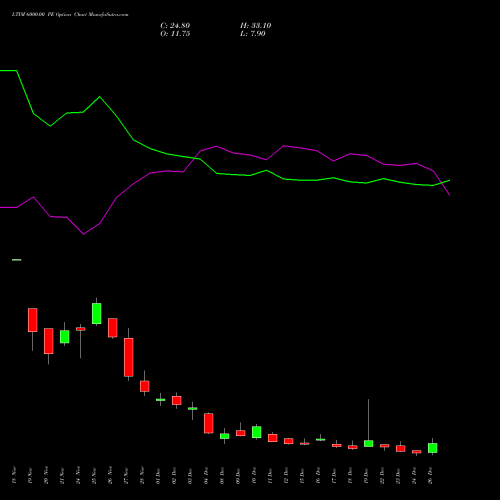The width and height of the screenshot is (500, 500).
Task: Click the '04 Dec' date label
Action: point(206,475)
